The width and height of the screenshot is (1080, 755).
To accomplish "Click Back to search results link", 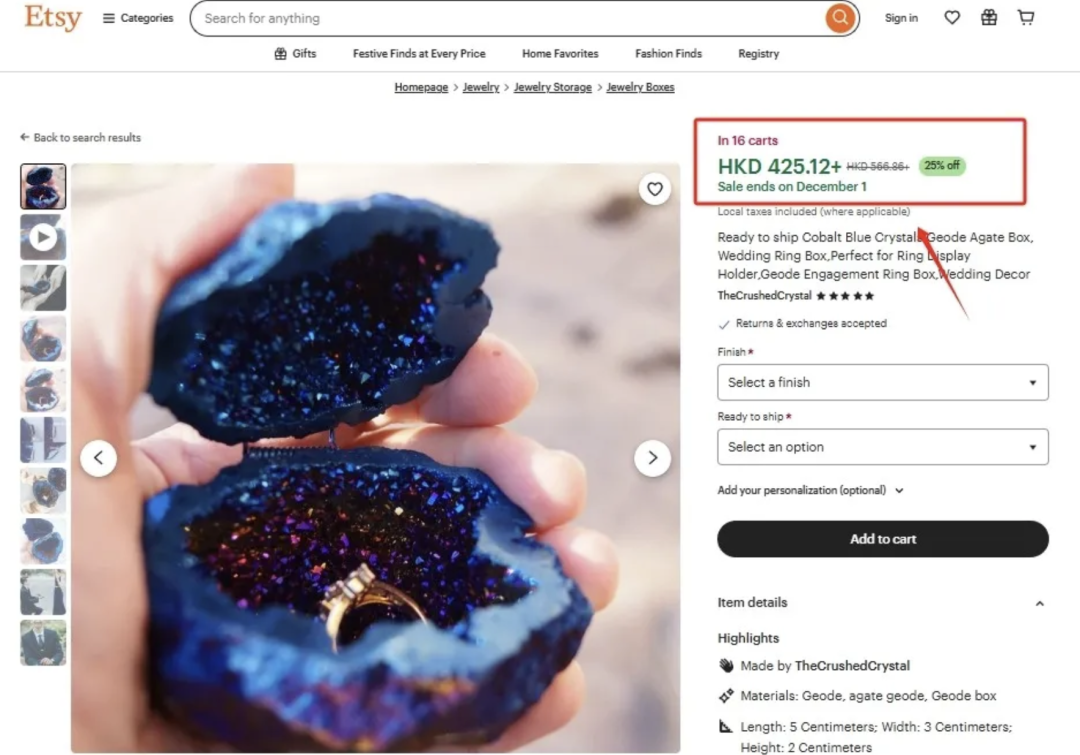I will point(81,138).
